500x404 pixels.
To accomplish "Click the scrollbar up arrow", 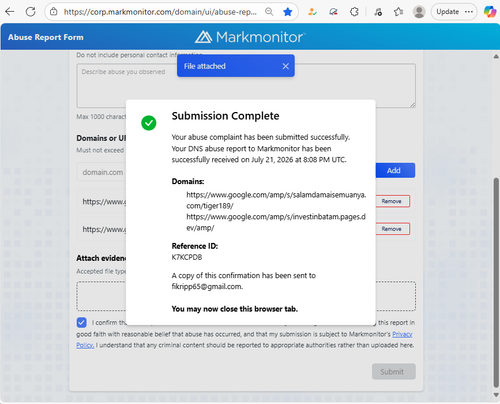I will (x=496, y=56).
